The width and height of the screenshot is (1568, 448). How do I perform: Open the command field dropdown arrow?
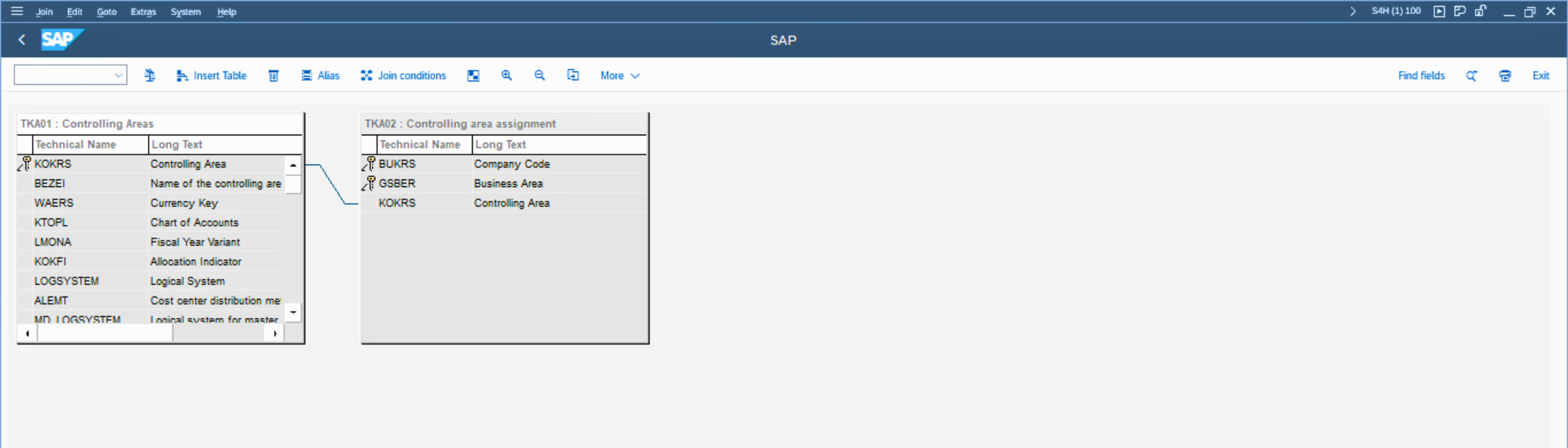pos(119,75)
